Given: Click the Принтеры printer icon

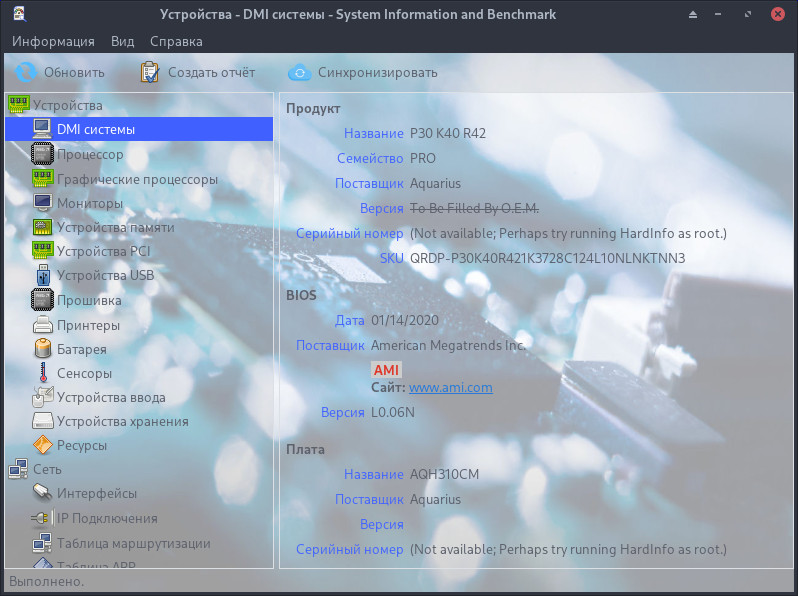Looking at the screenshot, I should tap(43, 324).
